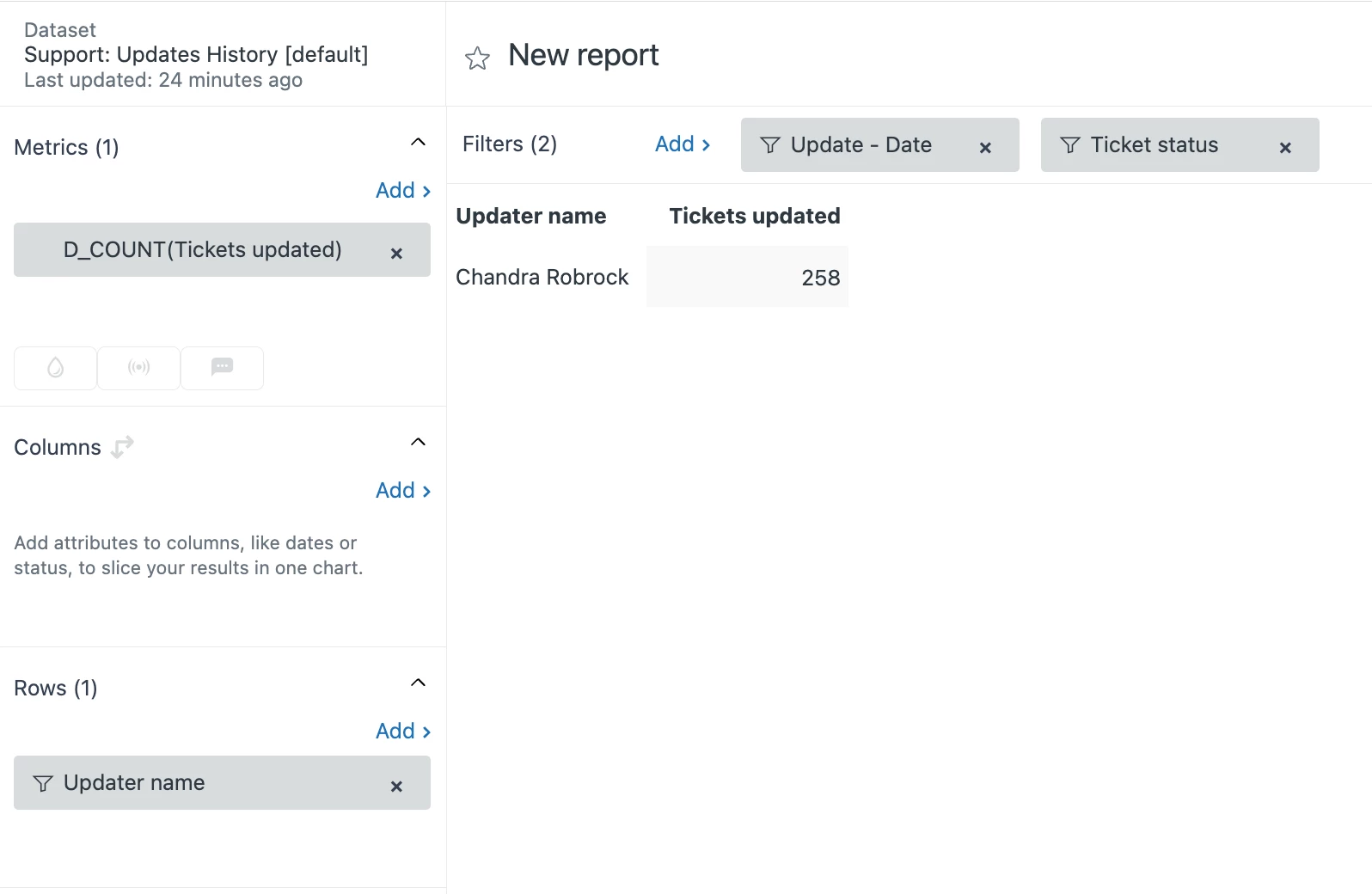Add a new metric

click(402, 191)
